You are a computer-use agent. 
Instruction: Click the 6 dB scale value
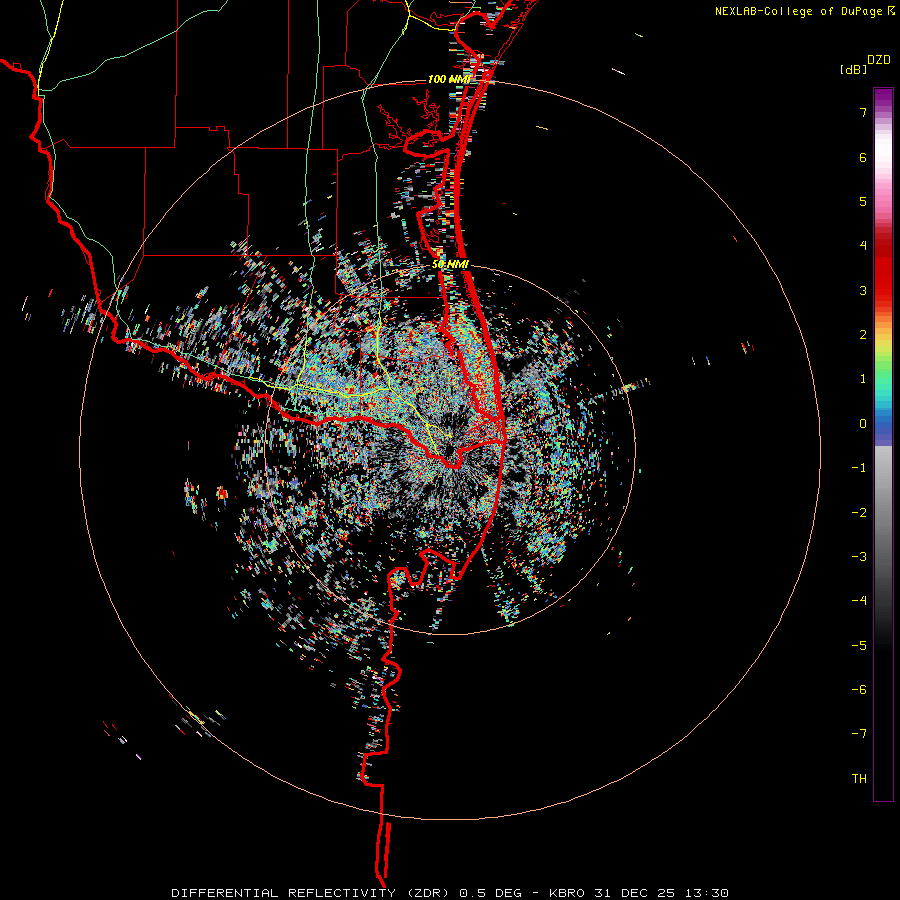click(863, 157)
